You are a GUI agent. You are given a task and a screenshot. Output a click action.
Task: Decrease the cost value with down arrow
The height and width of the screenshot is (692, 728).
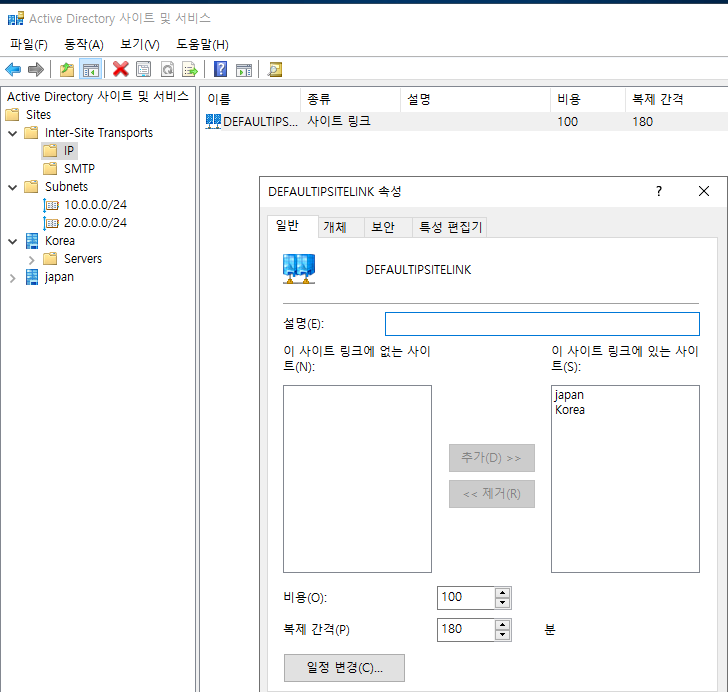click(502, 603)
